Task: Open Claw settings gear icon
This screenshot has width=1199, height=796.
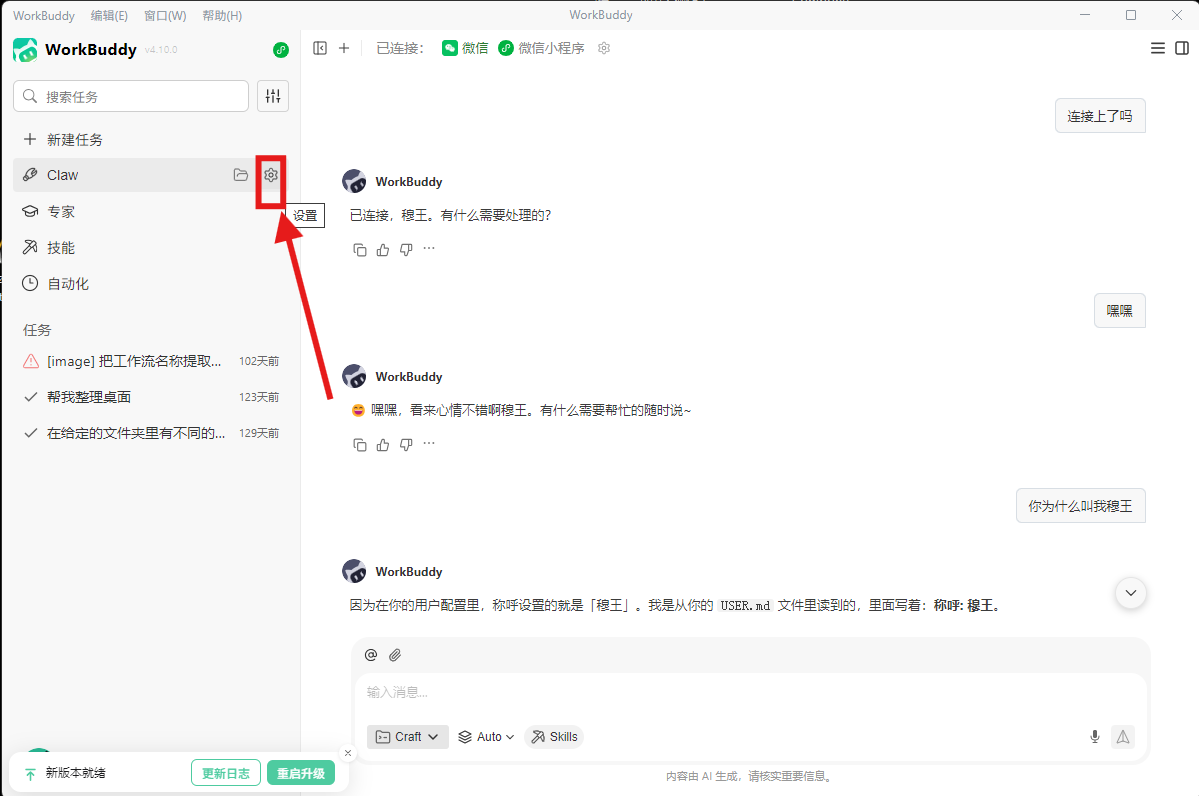Action: [x=271, y=175]
